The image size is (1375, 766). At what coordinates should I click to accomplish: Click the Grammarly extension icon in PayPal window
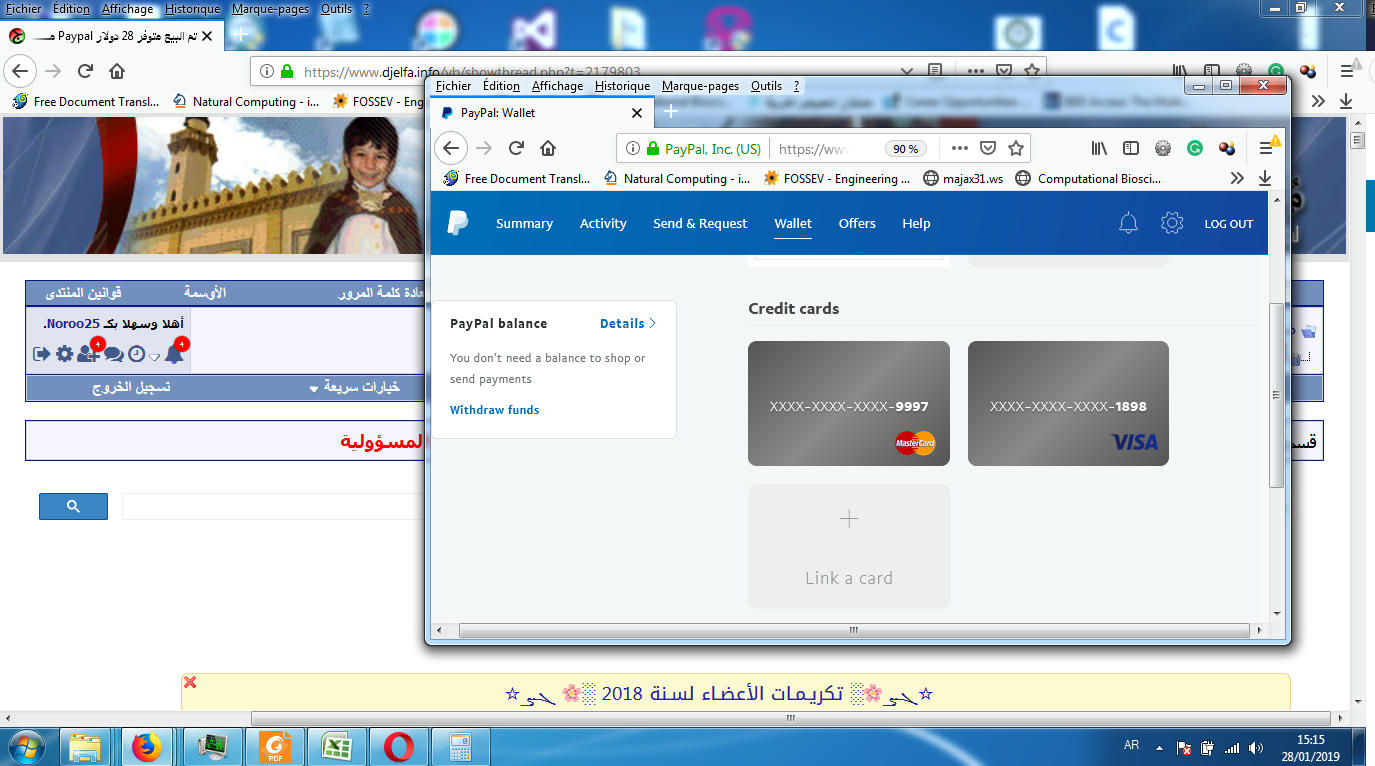coord(1195,148)
